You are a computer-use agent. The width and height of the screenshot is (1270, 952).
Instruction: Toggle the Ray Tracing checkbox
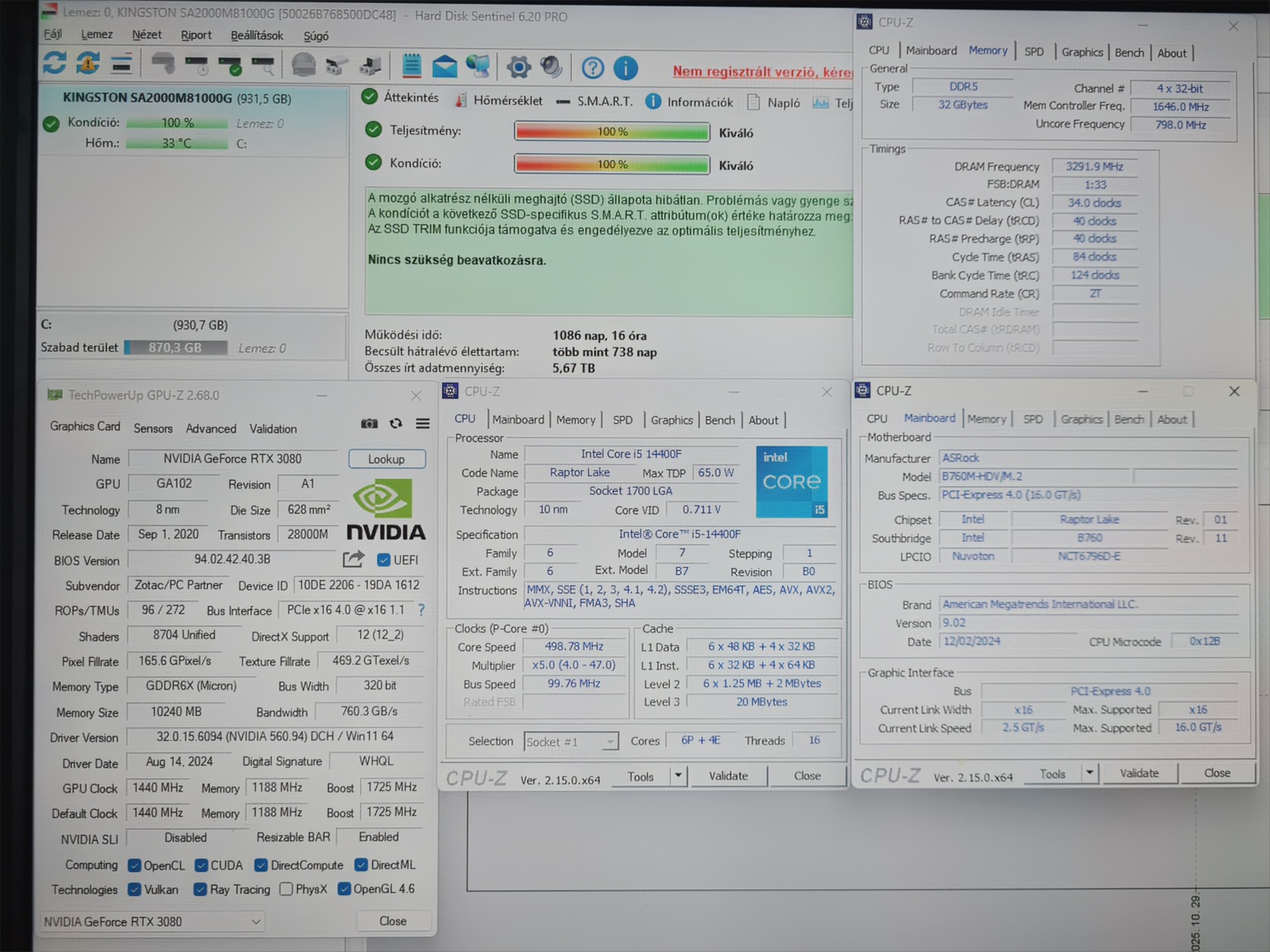tap(200, 889)
